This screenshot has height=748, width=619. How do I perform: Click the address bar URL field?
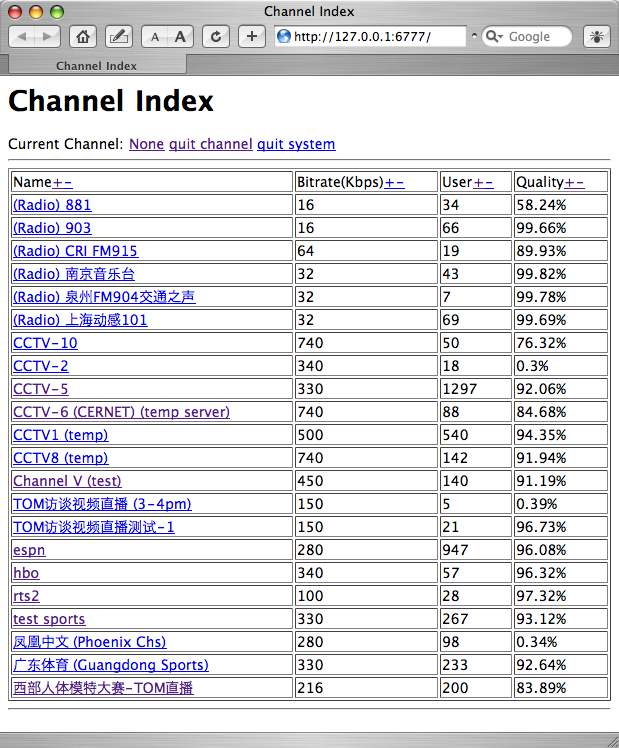(370, 36)
